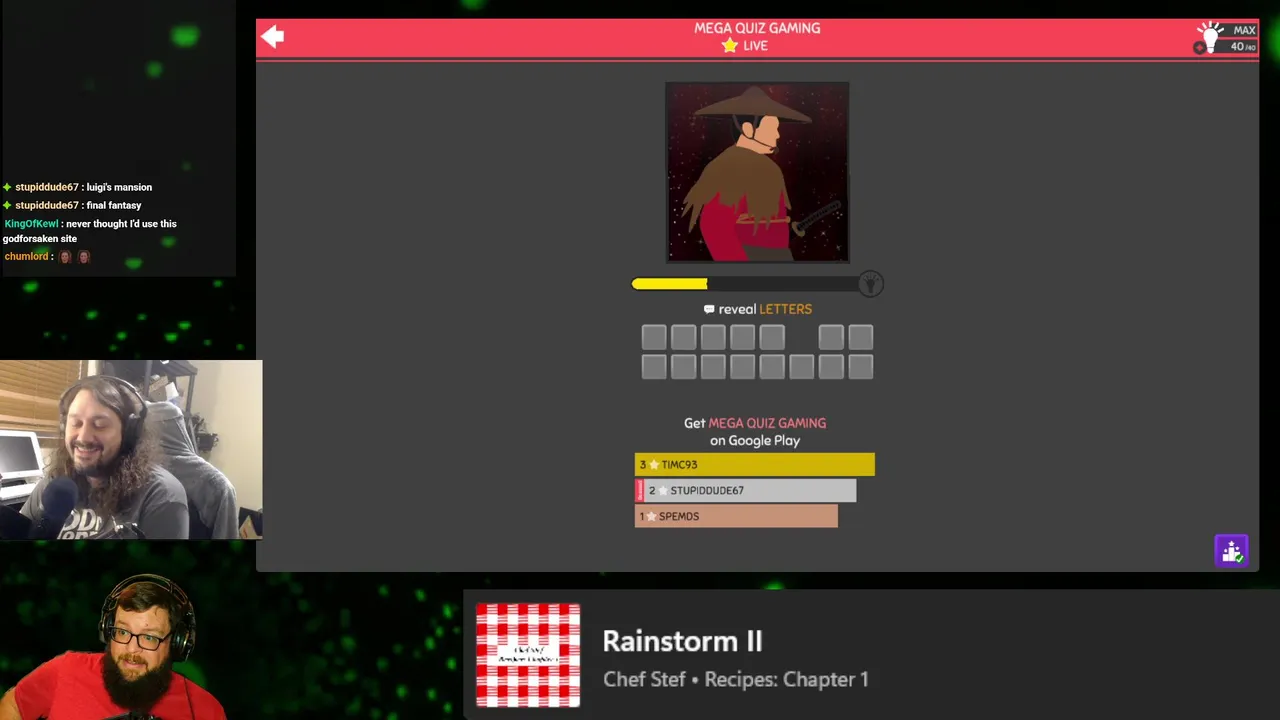Click chumlord username in chat
The image size is (1280, 720).
click(26, 257)
